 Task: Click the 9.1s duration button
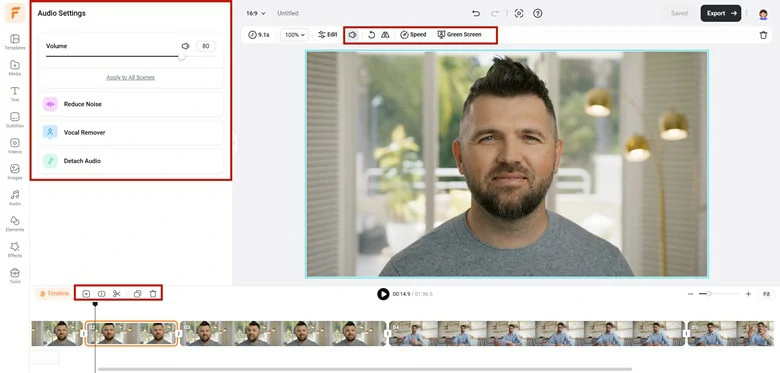259,35
